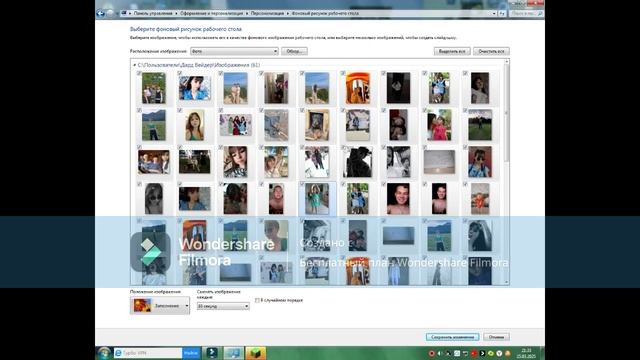Click the Отмена button
This screenshot has height=360, width=640.
(496, 337)
